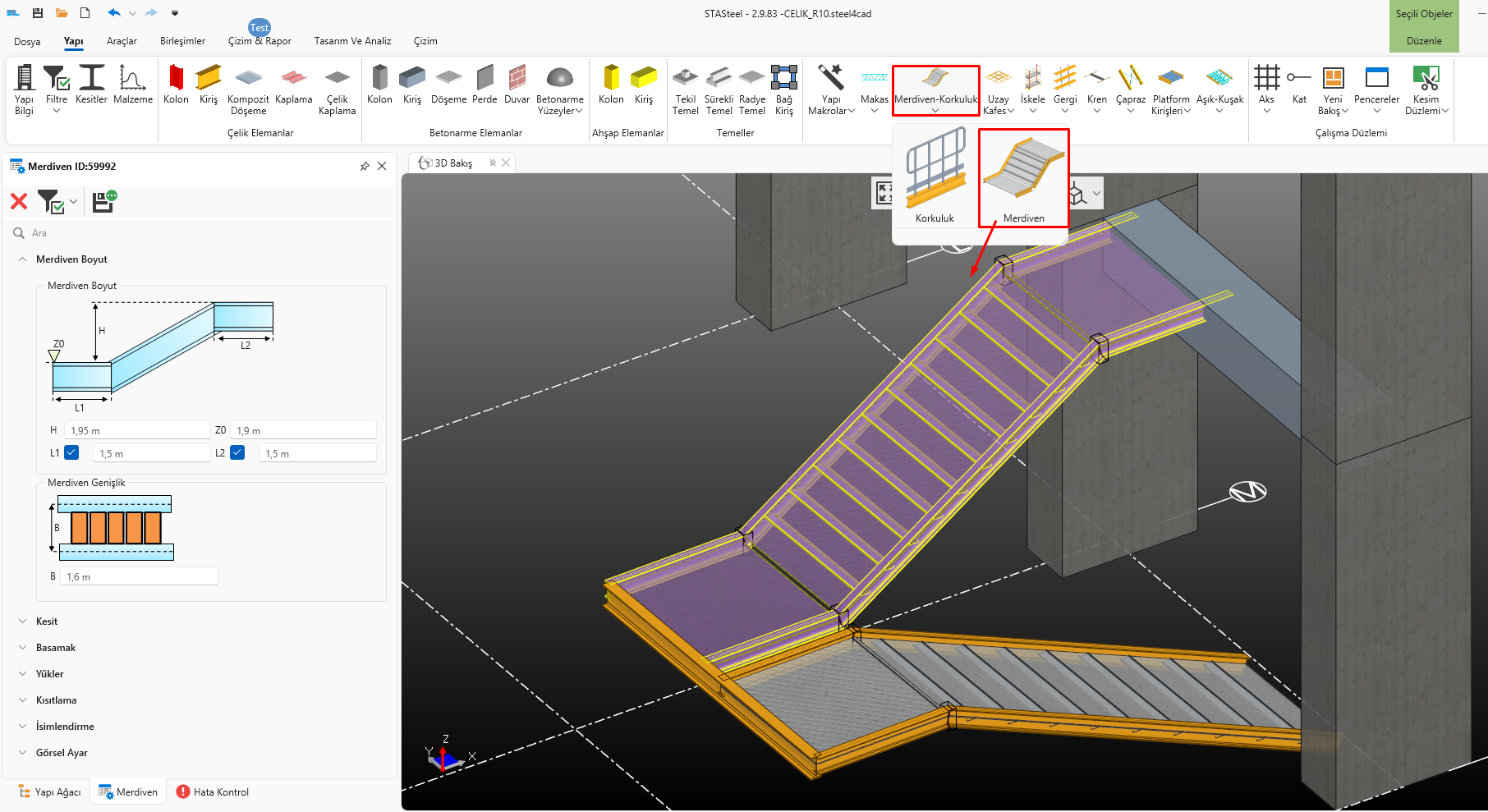Expand the Basamak section
The height and width of the screenshot is (812, 1488).
55,648
